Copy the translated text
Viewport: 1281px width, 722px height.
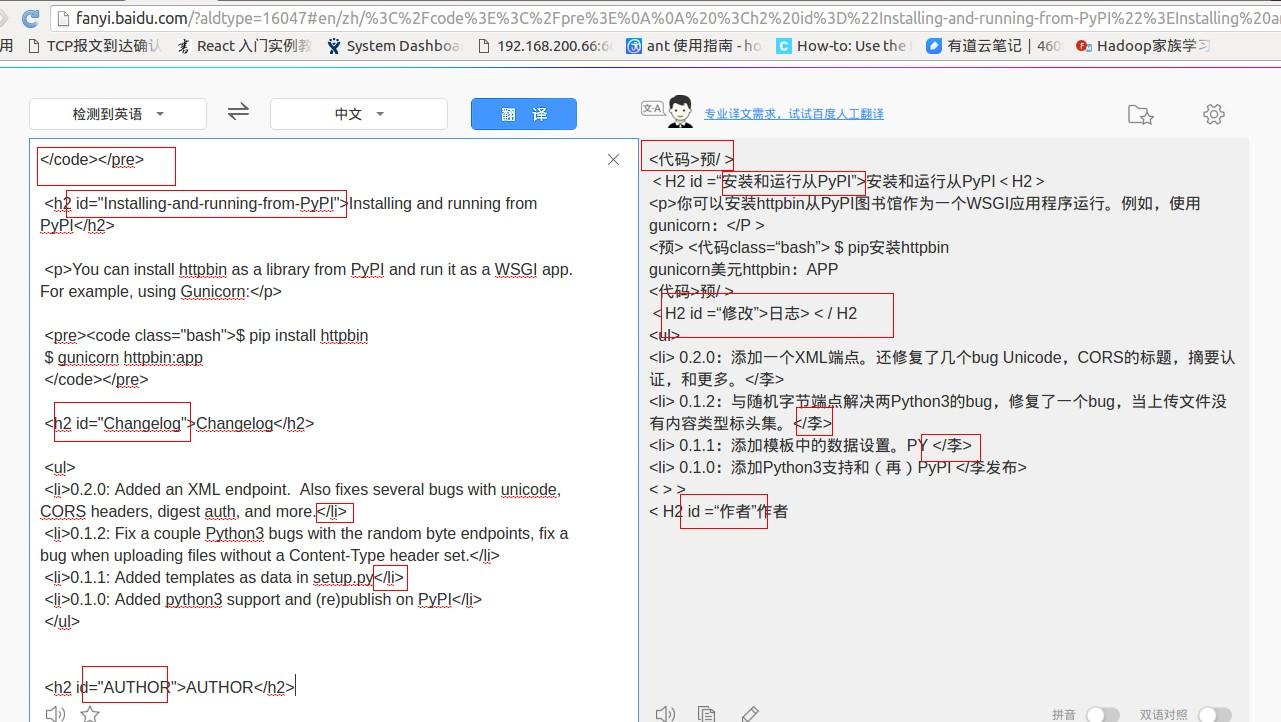pos(706,713)
